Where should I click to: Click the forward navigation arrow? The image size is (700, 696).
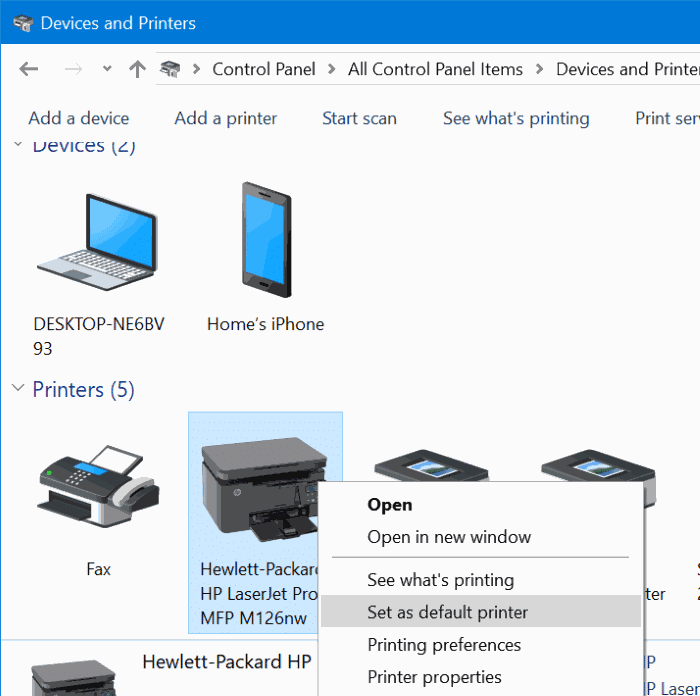coord(73,69)
